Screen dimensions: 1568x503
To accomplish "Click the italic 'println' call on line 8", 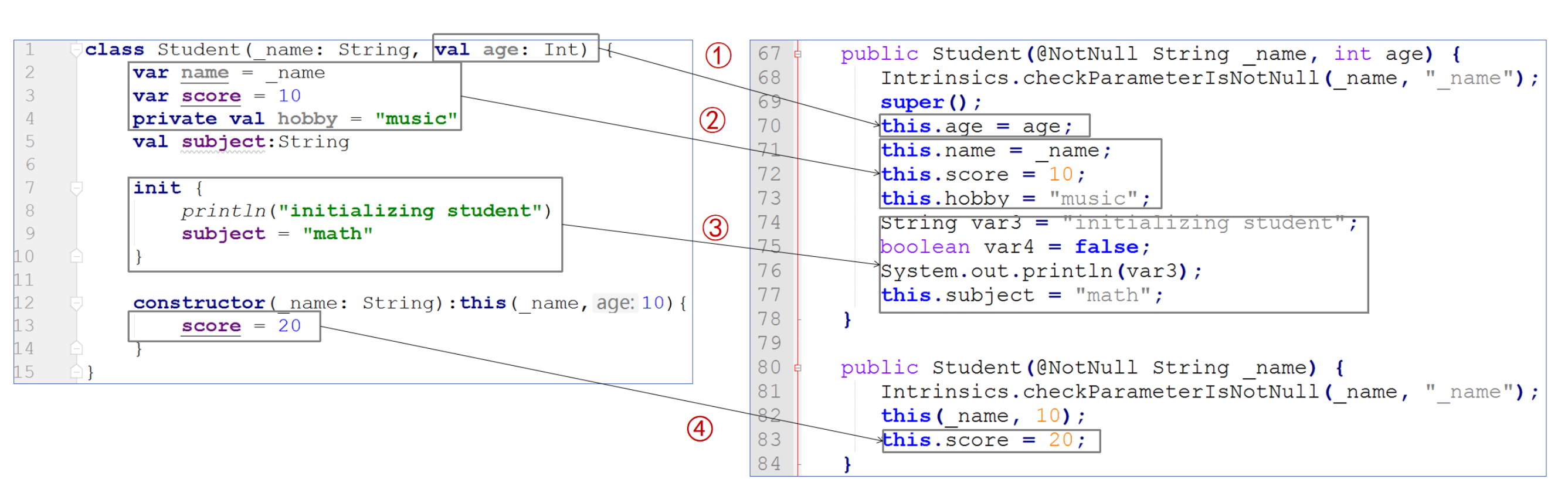I will (x=223, y=211).
